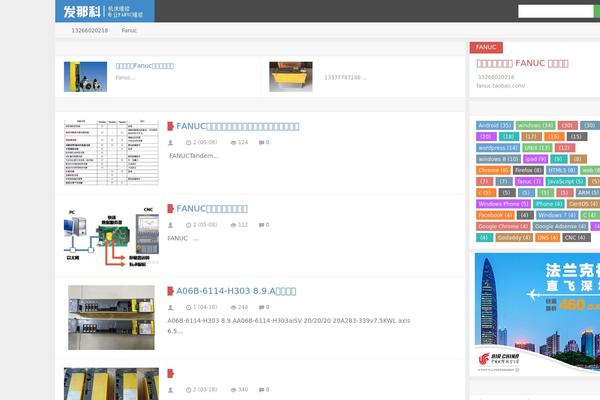The width and height of the screenshot is (600, 400).
Task: Select the Windows Phone (5) tag
Action: pos(504,204)
